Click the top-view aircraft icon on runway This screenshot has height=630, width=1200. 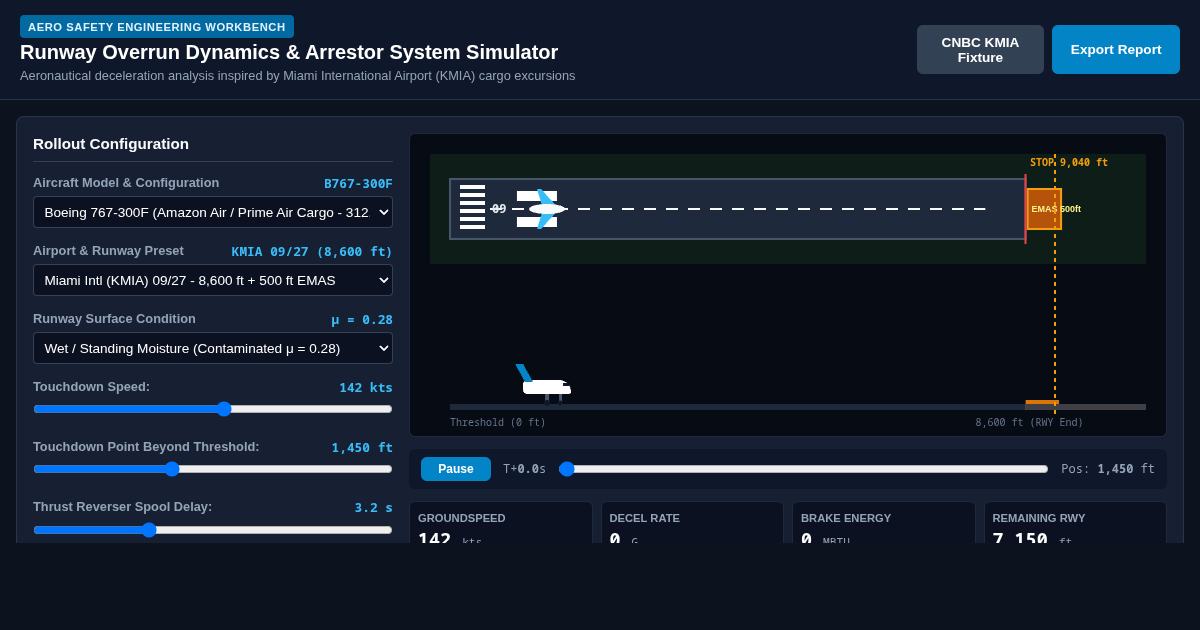pos(546,209)
